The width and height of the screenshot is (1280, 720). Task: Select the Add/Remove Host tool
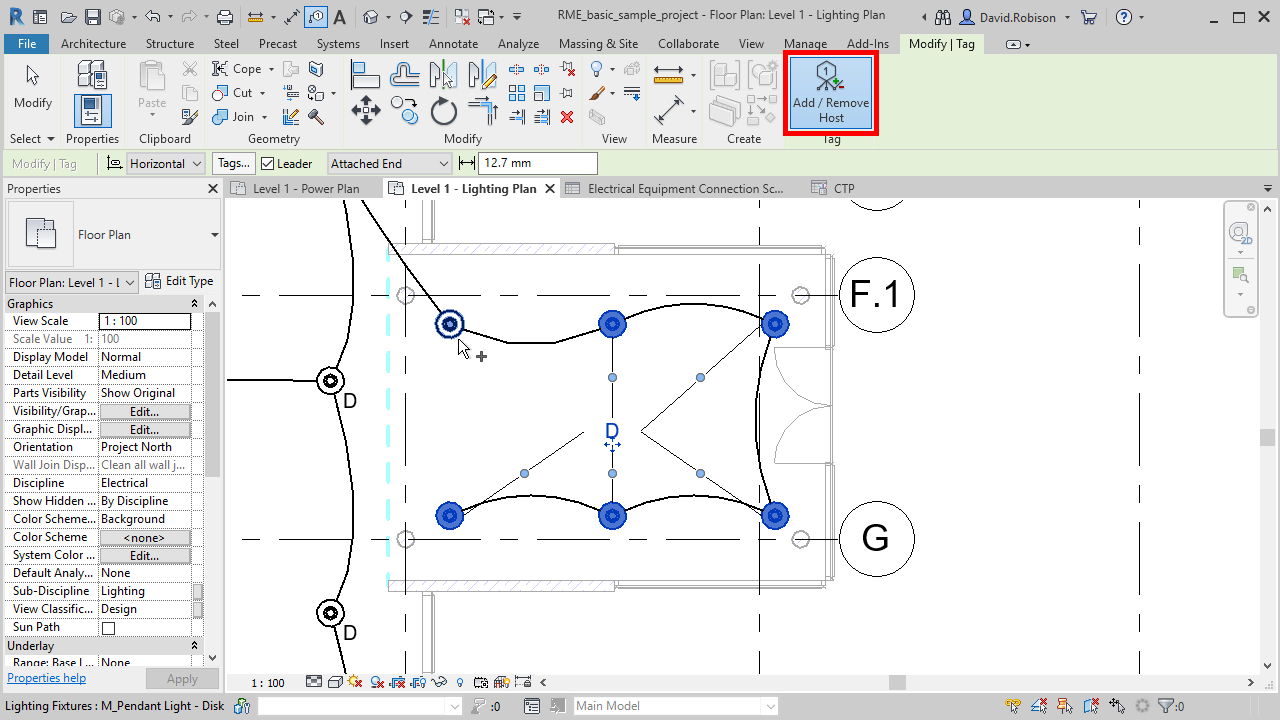click(x=830, y=93)
